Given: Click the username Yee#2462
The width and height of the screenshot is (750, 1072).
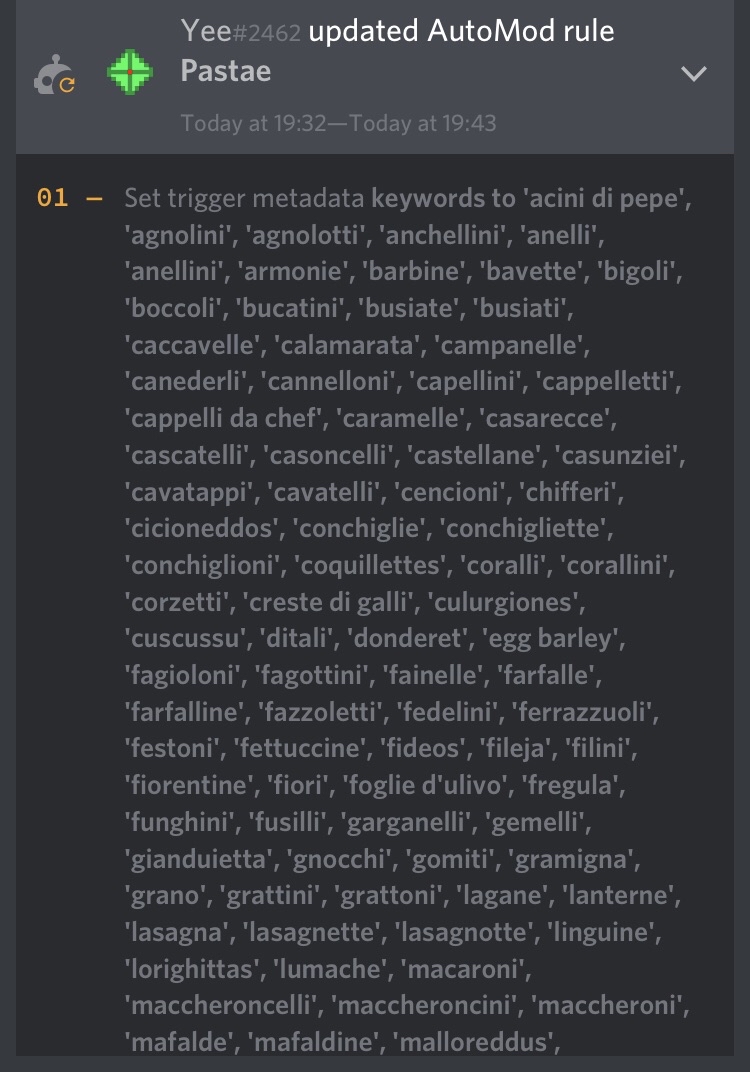Looking at the screenshot, I should pos(241,32).
